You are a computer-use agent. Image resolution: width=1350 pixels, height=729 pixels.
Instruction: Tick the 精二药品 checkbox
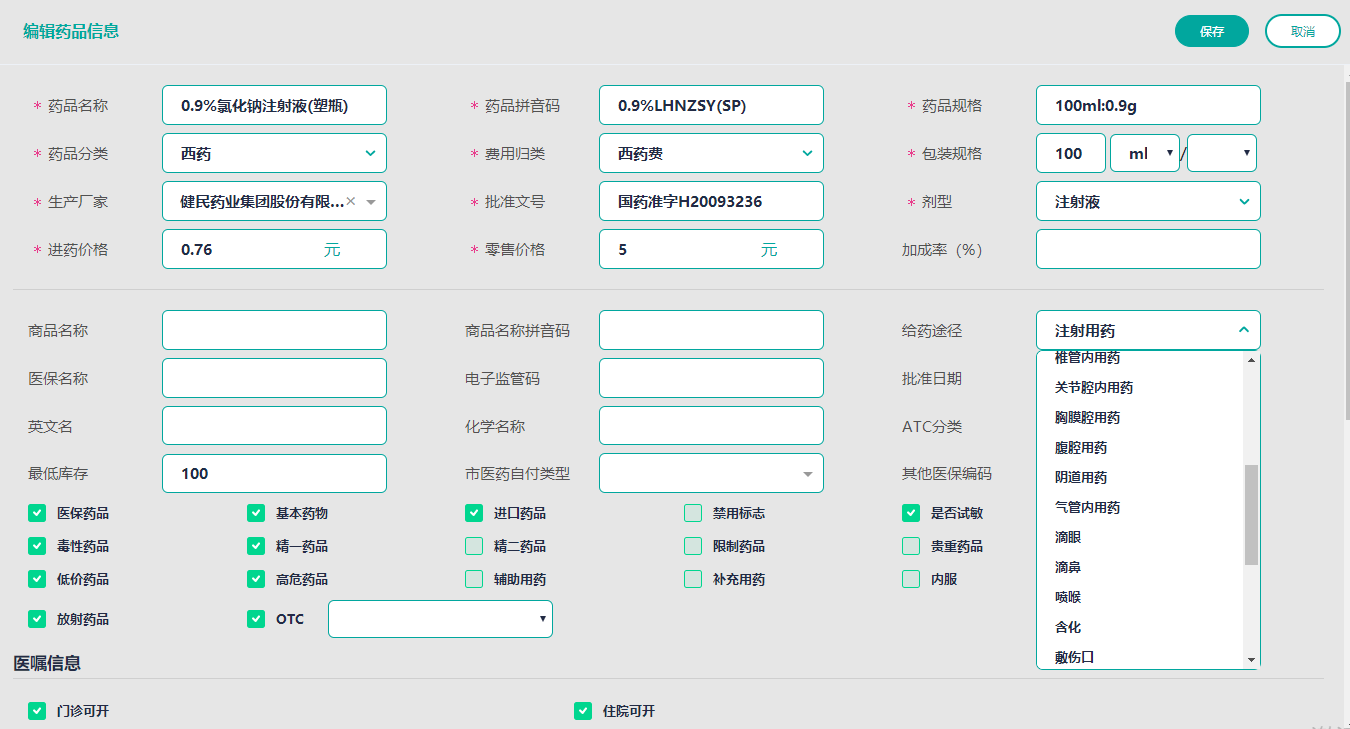click(x=474, y=546)
